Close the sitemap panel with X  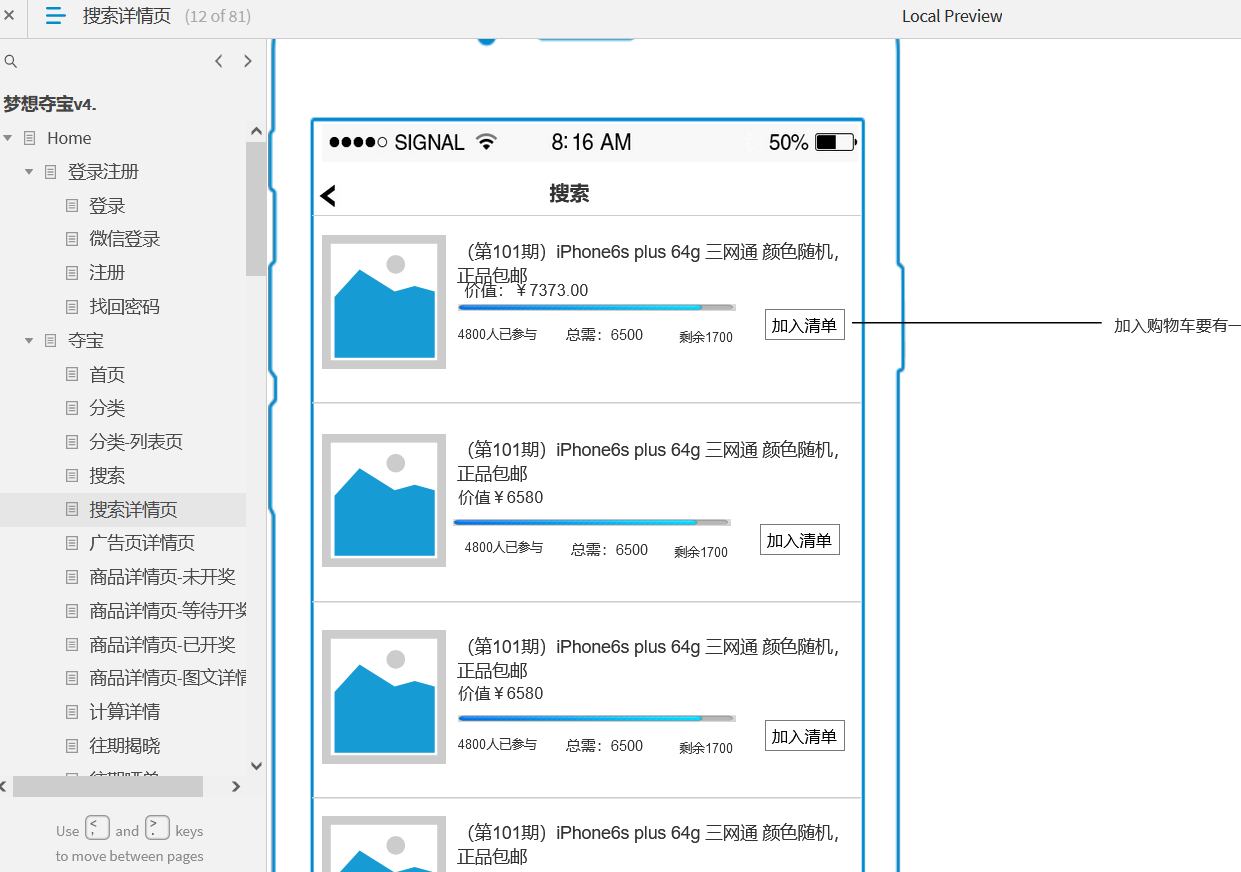9,15
